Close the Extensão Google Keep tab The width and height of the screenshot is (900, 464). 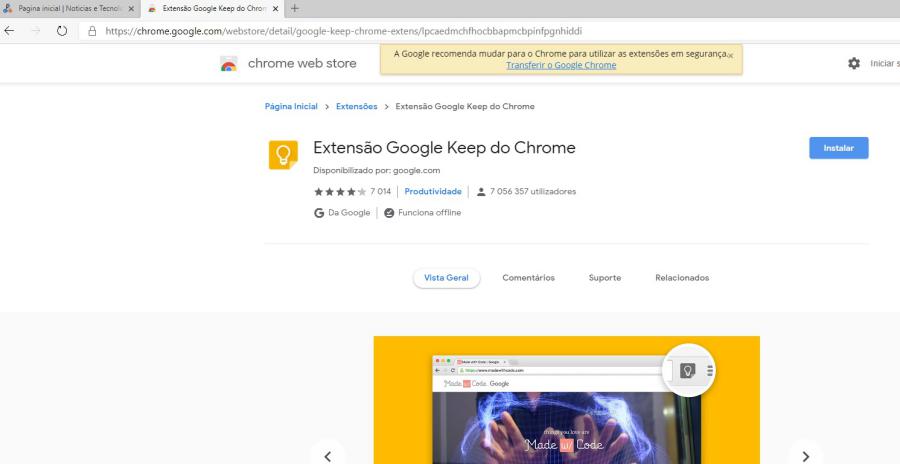(276, 9)
